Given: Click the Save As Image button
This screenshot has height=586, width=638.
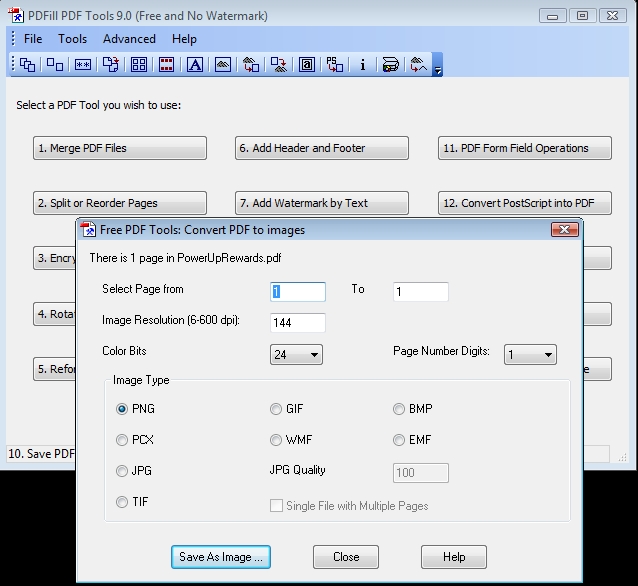Looking at the screenshot, I should [x=221, y=557].
